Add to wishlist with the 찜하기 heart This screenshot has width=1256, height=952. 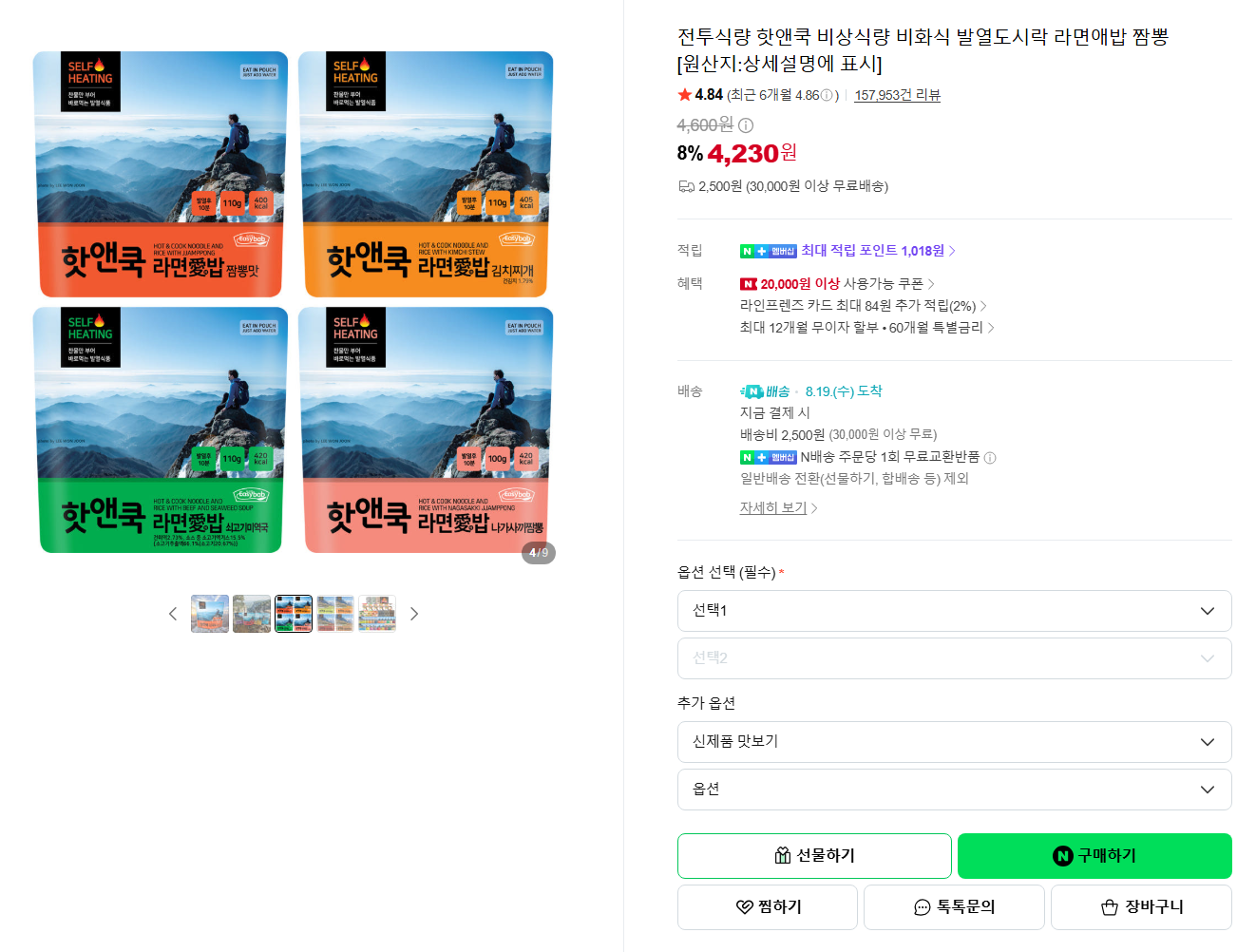click(x=768, y=907)
